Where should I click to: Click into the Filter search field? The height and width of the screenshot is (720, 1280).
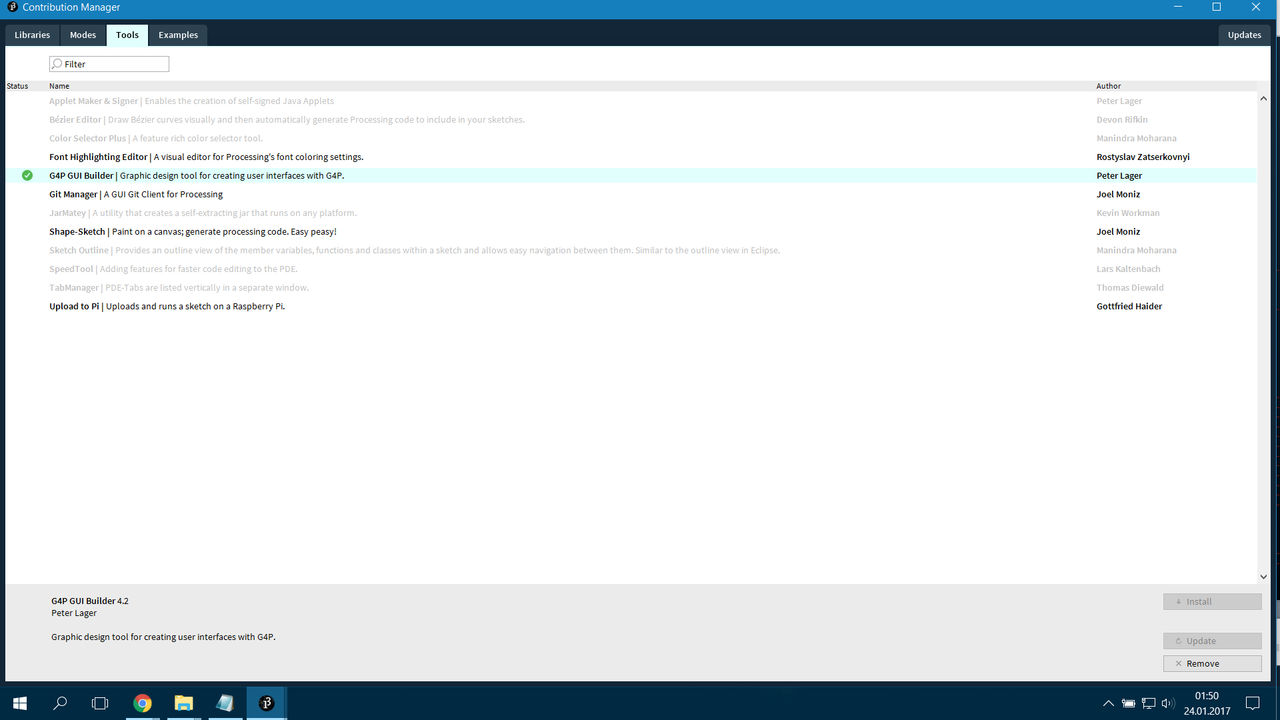click(x=109, y=64)
